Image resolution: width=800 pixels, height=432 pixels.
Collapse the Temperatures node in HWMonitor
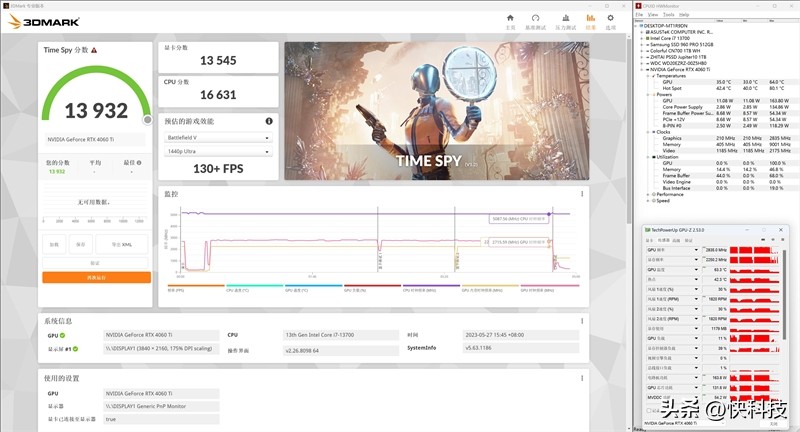coord(648,74)
